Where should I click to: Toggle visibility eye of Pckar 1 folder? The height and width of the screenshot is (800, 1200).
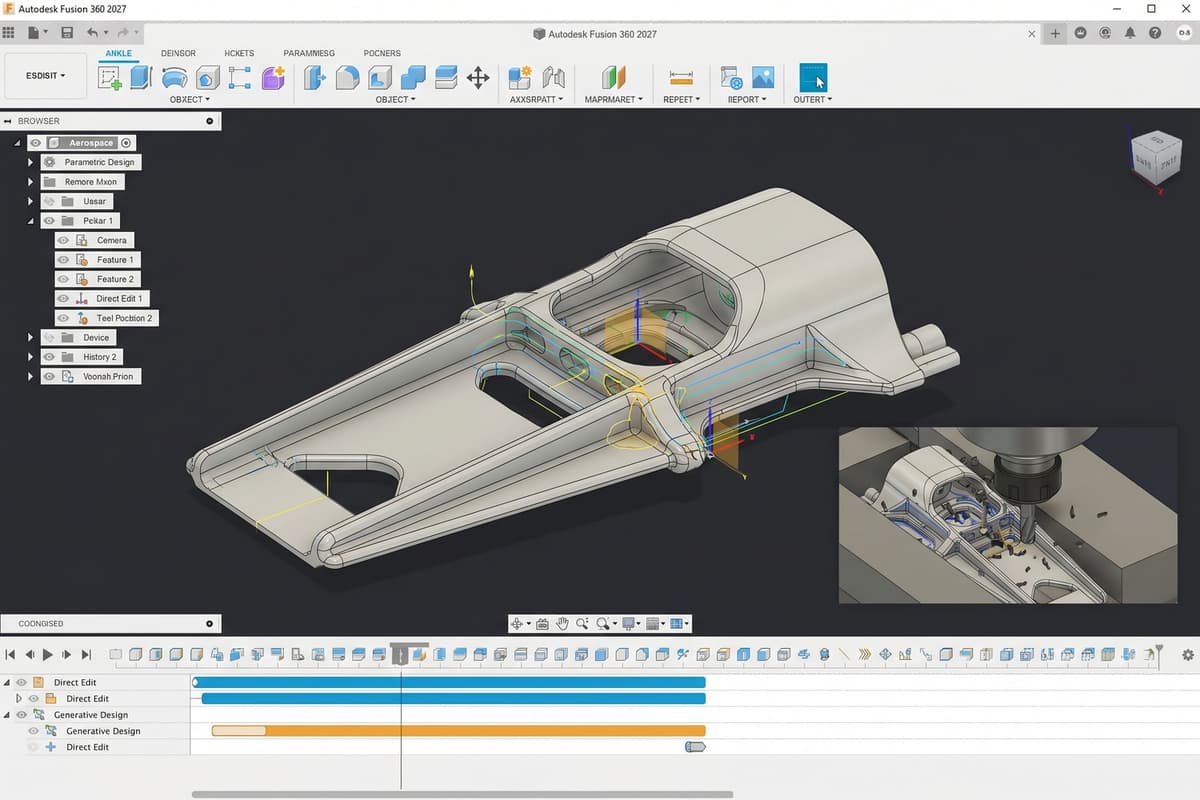tap(48, 220)
